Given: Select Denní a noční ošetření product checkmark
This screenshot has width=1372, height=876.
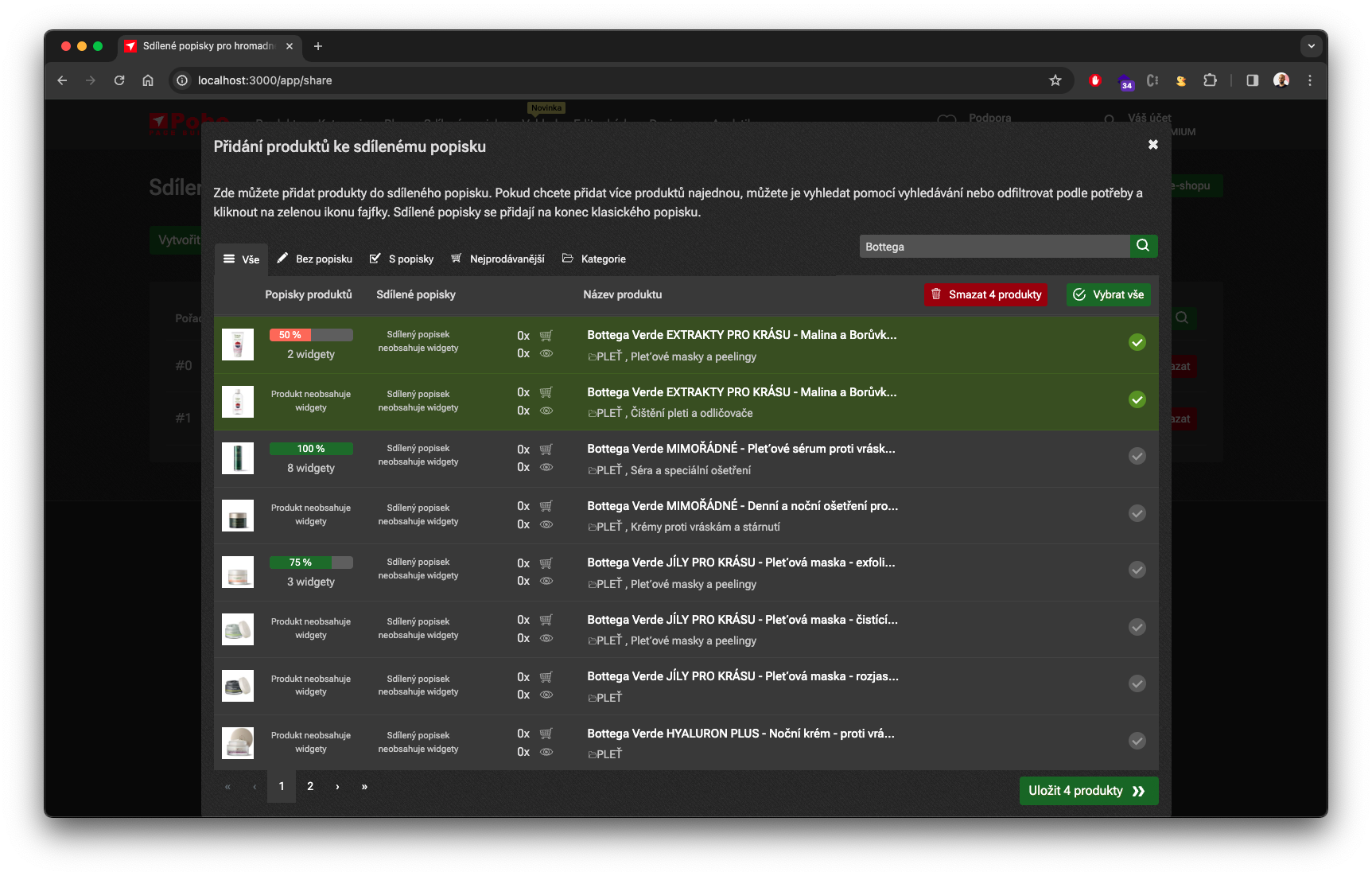Looking at the screenshot, I should coord(1137,513).
